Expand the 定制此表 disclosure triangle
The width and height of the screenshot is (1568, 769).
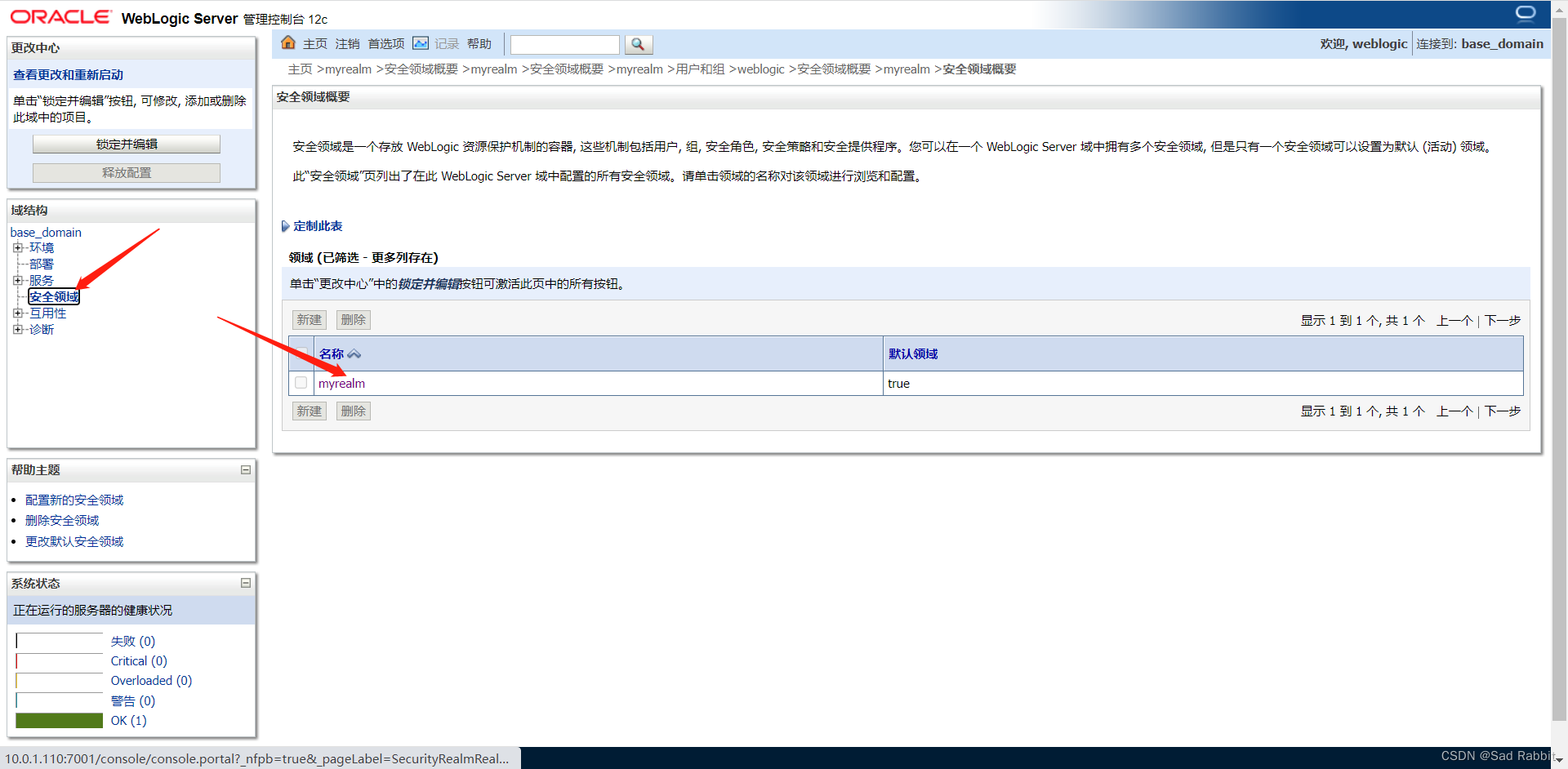click(285, 226)
